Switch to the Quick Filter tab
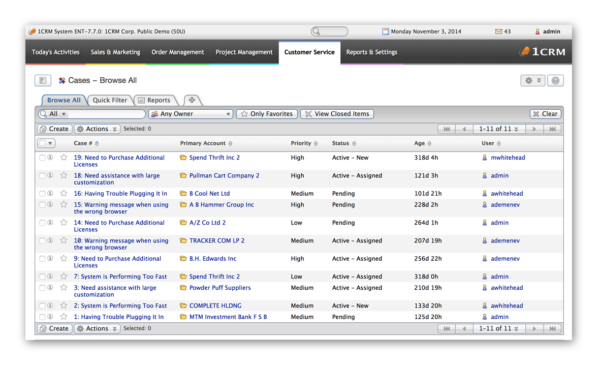The width and height of the screenshot is (600, 366). pyautogui.click(x=110, y=100)
